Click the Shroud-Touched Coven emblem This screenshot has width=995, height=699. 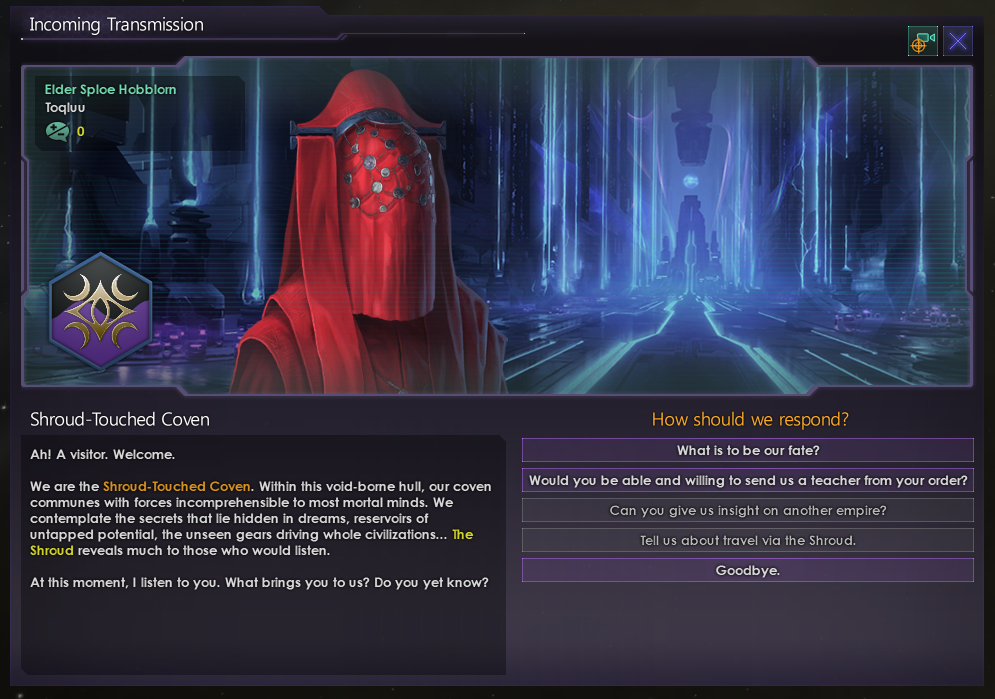pos(100,311)
